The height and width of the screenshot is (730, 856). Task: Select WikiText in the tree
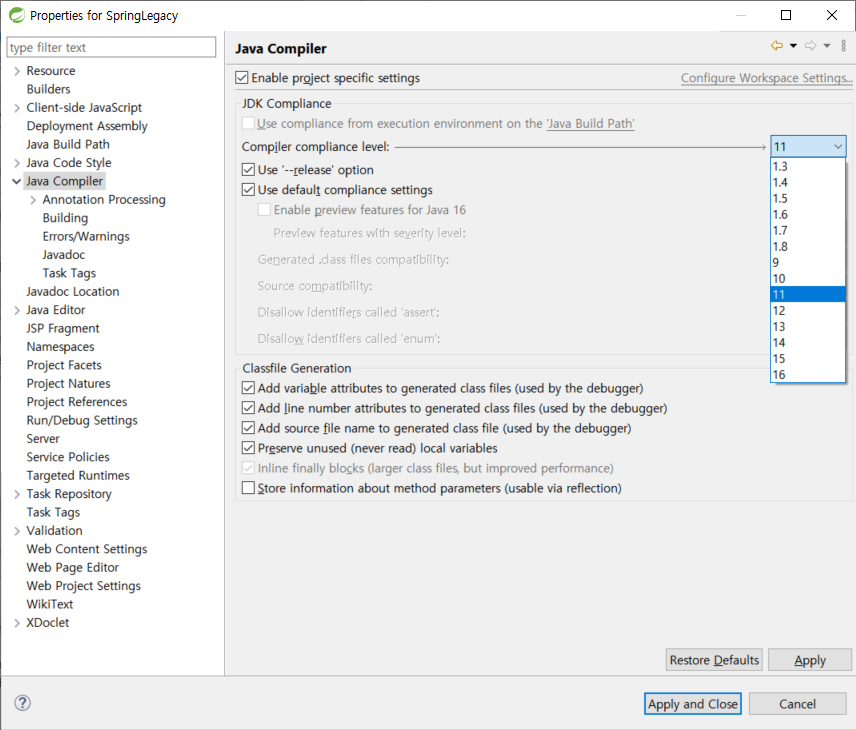coord(50,604)
